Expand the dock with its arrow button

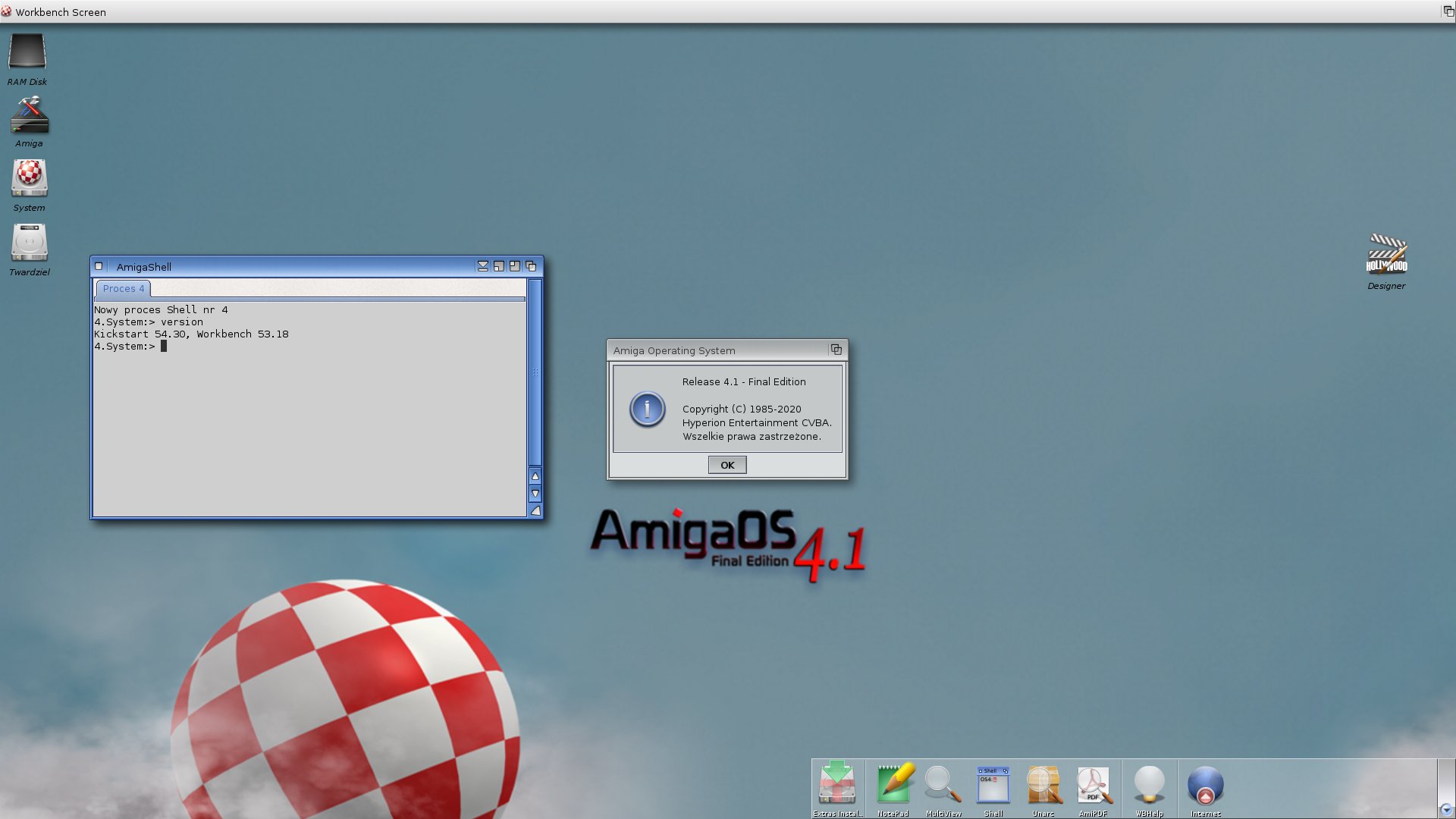[1445, 810]
